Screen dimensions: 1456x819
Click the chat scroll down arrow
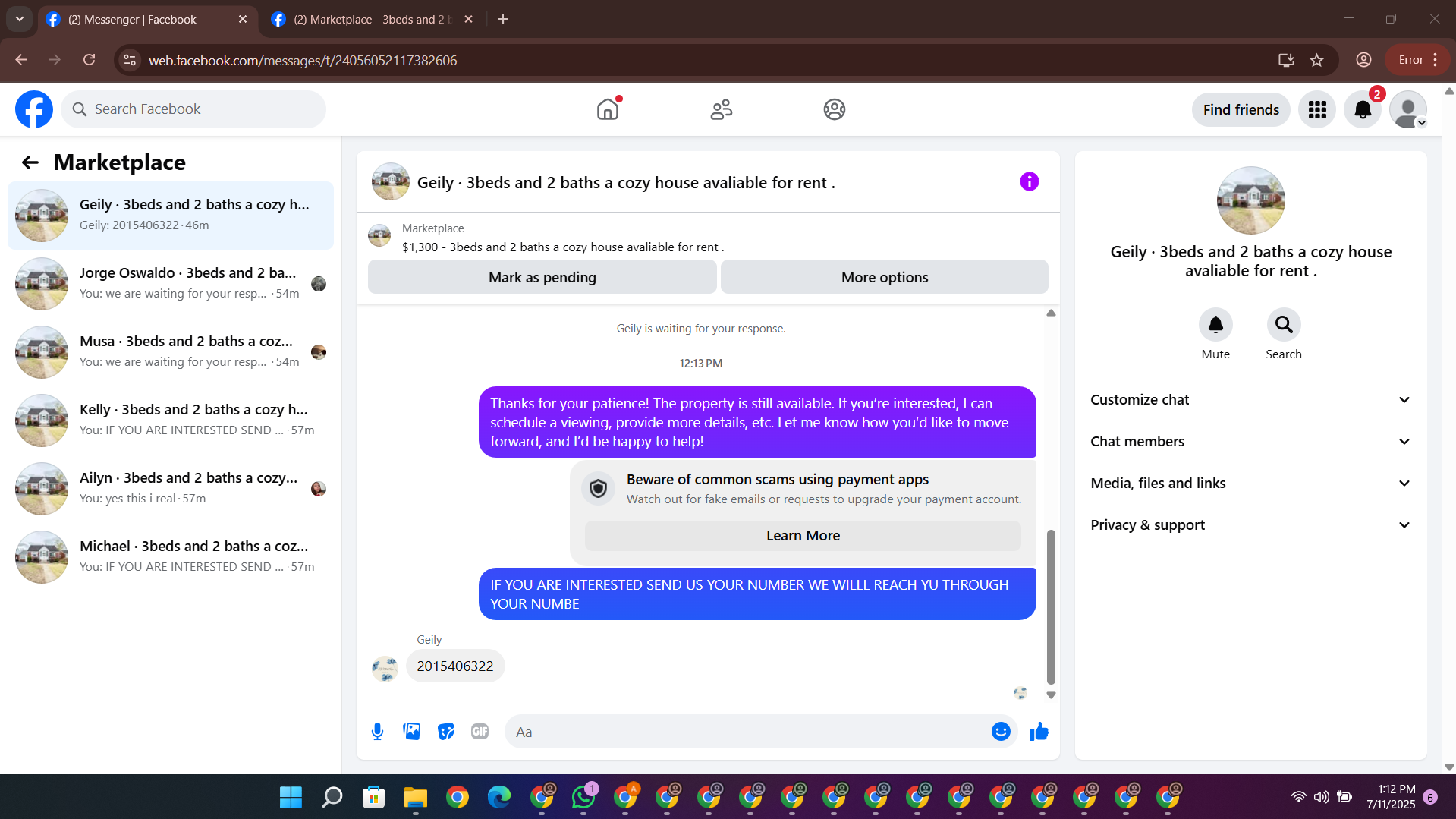[x=1051, y=695]
